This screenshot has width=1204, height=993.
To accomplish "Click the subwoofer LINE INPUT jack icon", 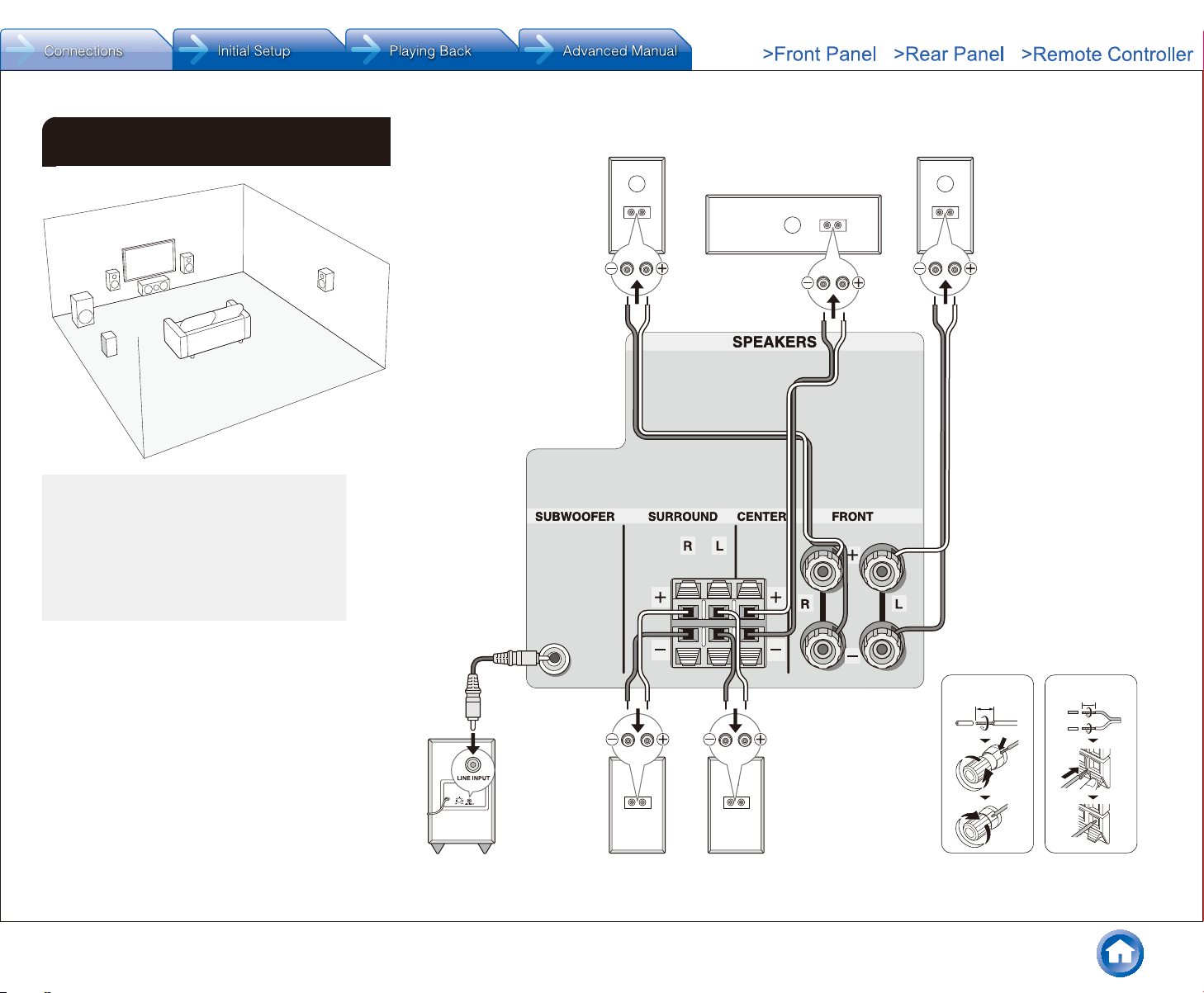I will (473, 764).
